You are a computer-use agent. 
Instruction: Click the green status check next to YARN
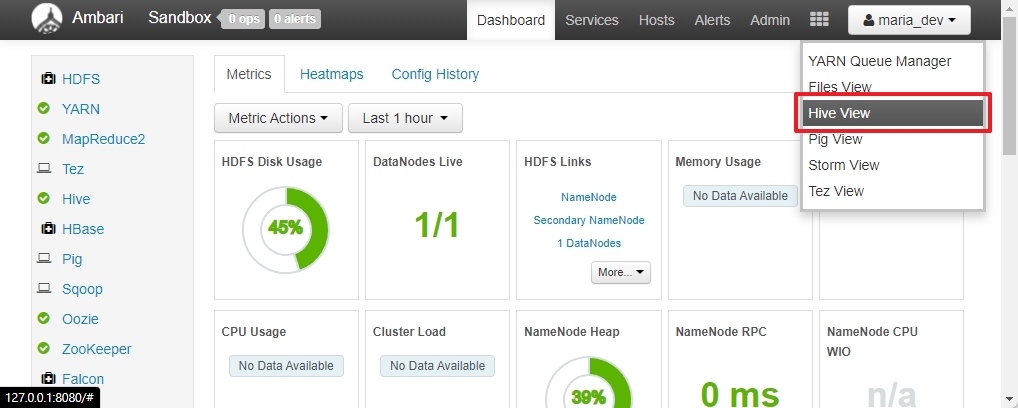click(x=43, y=108)
